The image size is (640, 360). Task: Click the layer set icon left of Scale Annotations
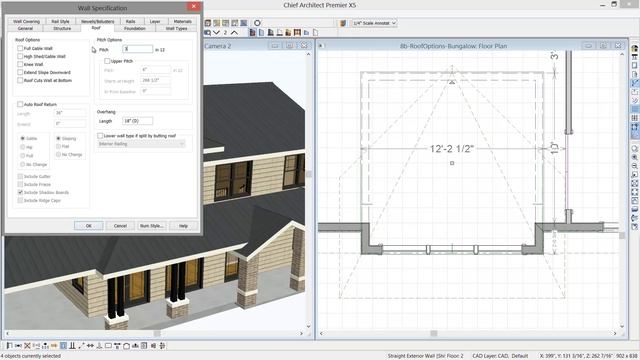[343, 23]
